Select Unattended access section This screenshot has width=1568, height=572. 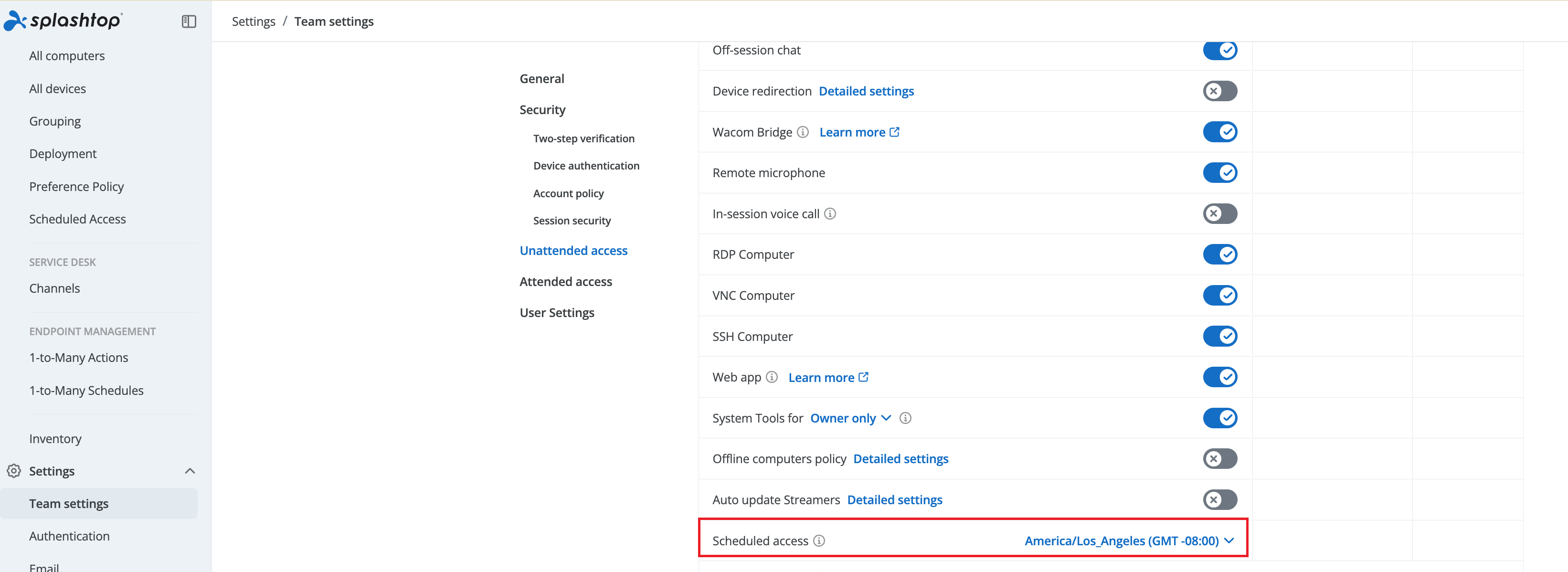pos(573,251)
